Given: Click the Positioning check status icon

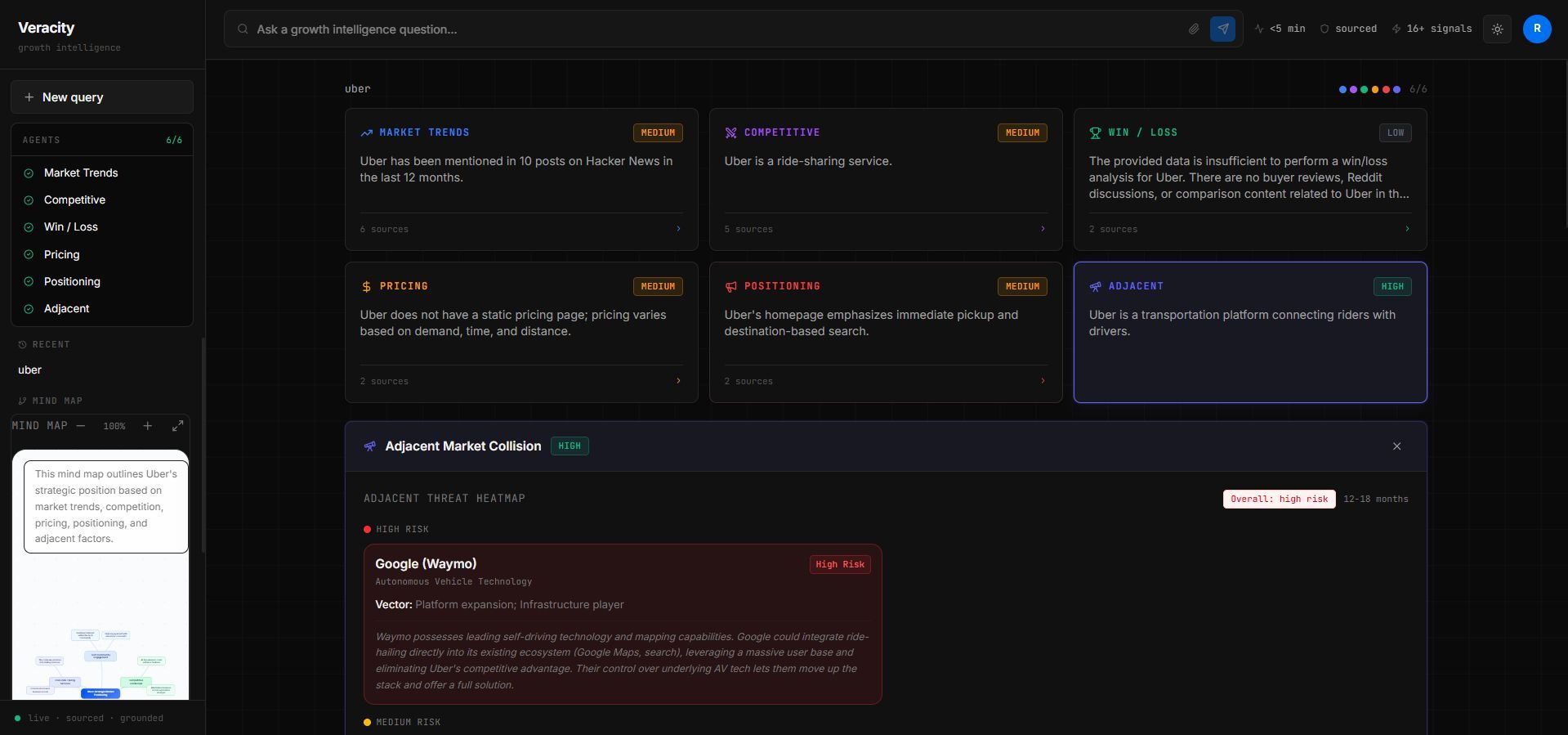Looking at the screenshot, I should pos(29,282).
